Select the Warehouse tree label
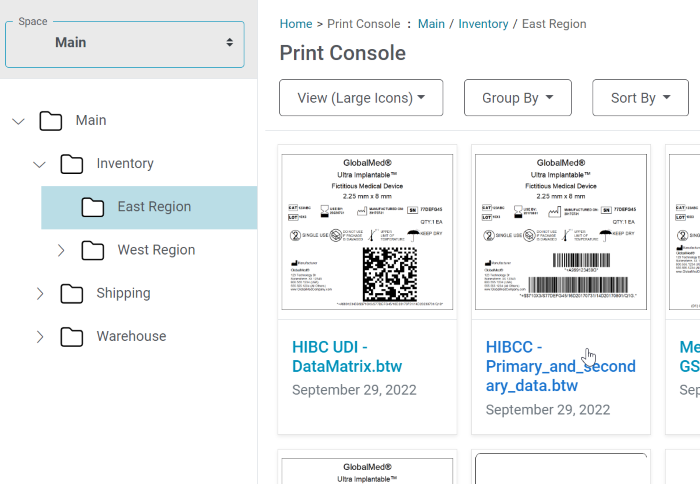Screen dimensions: 700x484 pos(131,336)
